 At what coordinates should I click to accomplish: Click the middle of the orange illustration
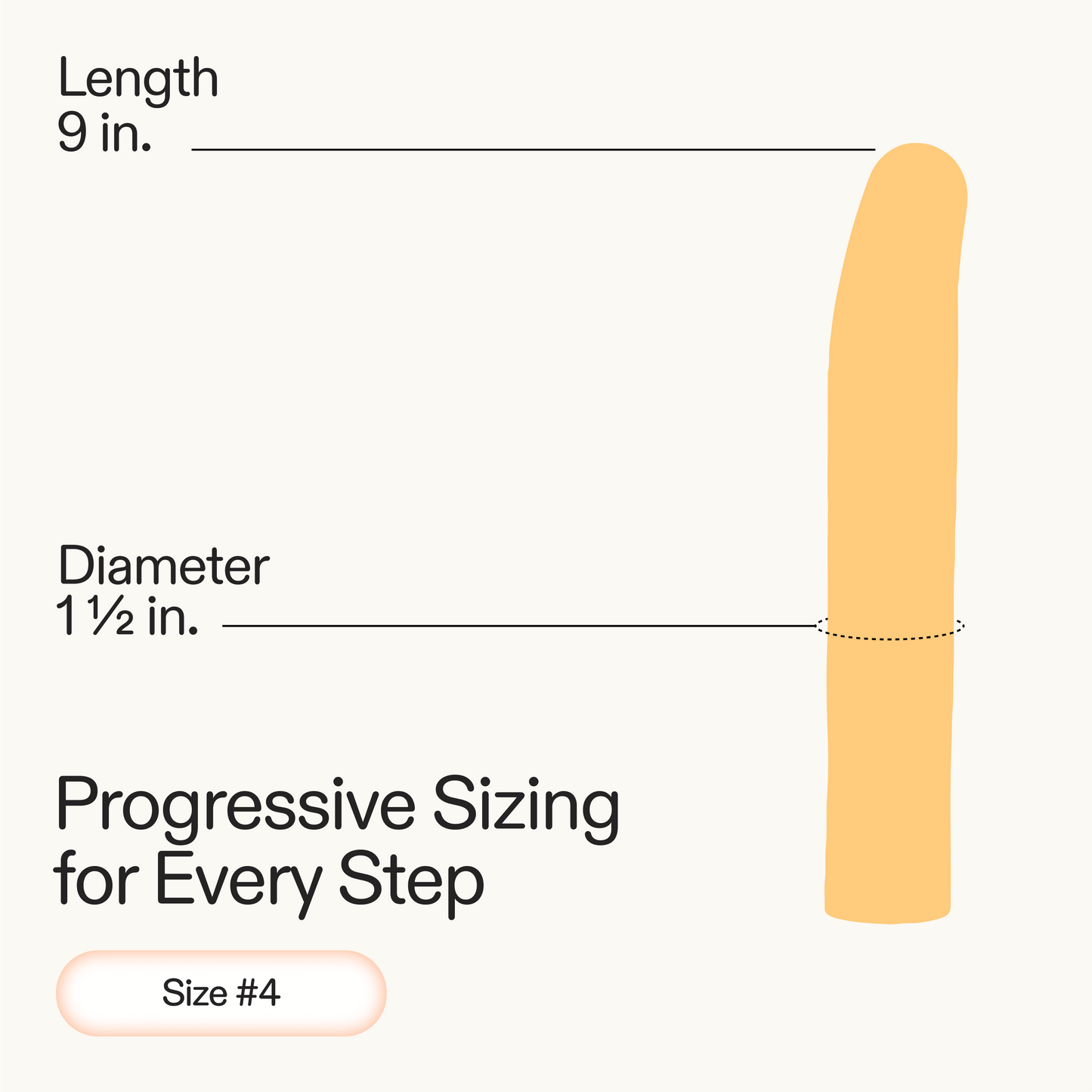pos(892,491)
